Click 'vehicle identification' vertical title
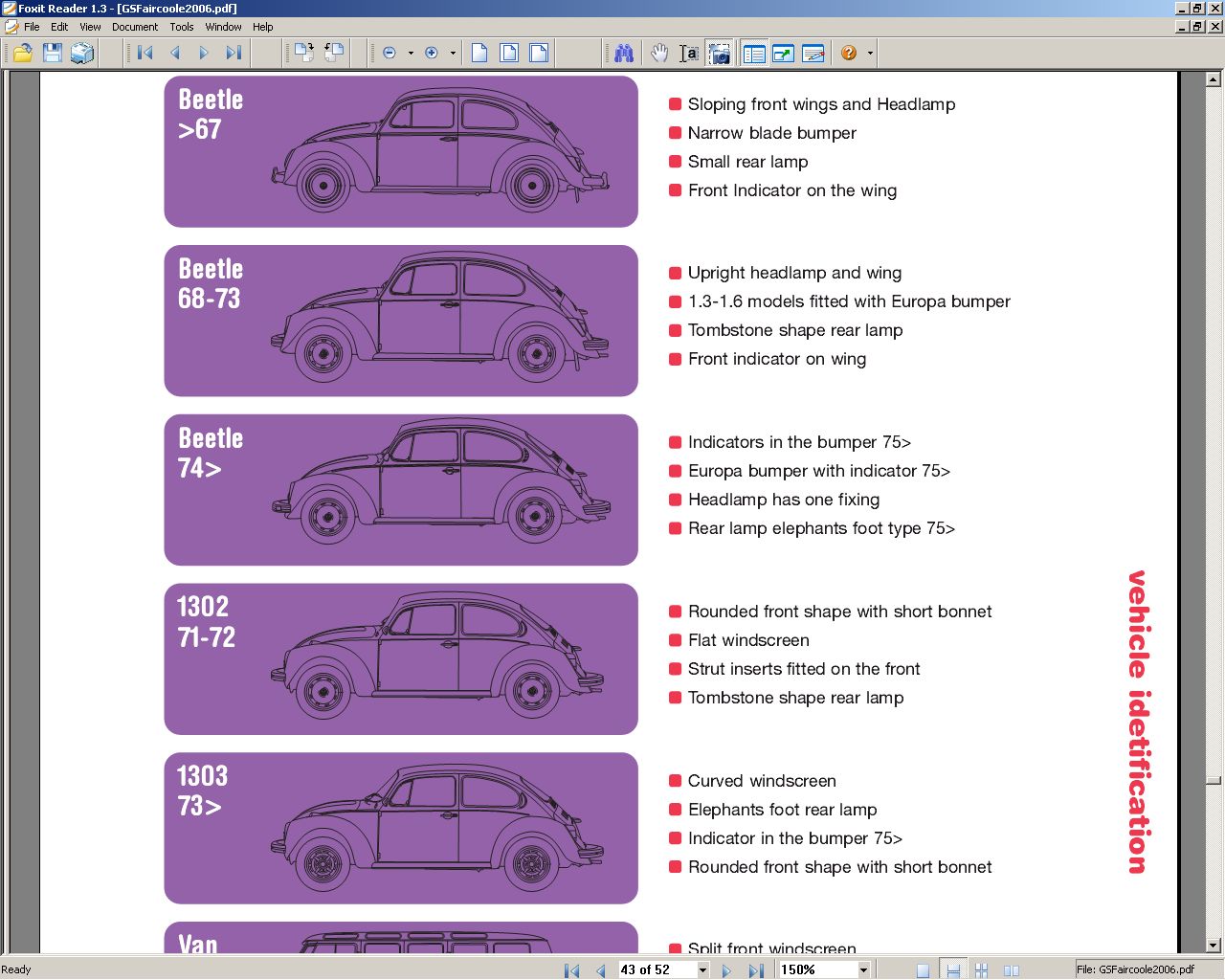The image size is (1225, 980). (1137, 722)
